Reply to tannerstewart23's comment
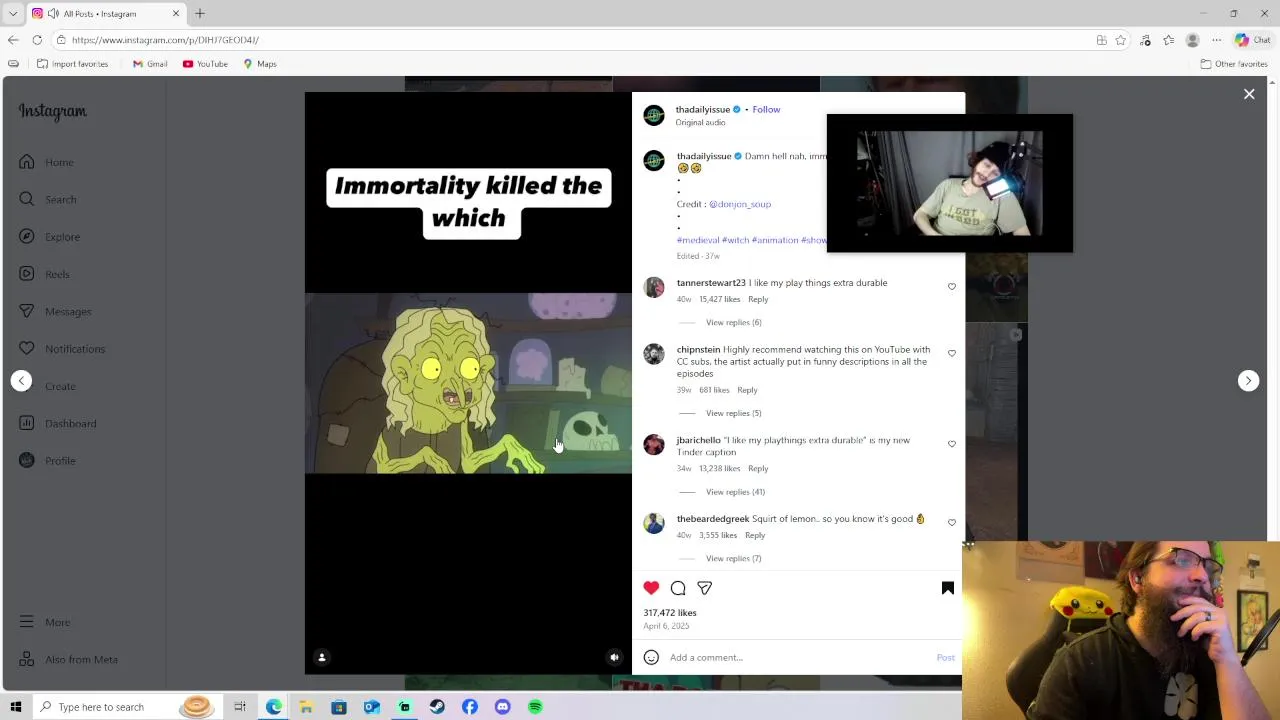 (758, 299)
